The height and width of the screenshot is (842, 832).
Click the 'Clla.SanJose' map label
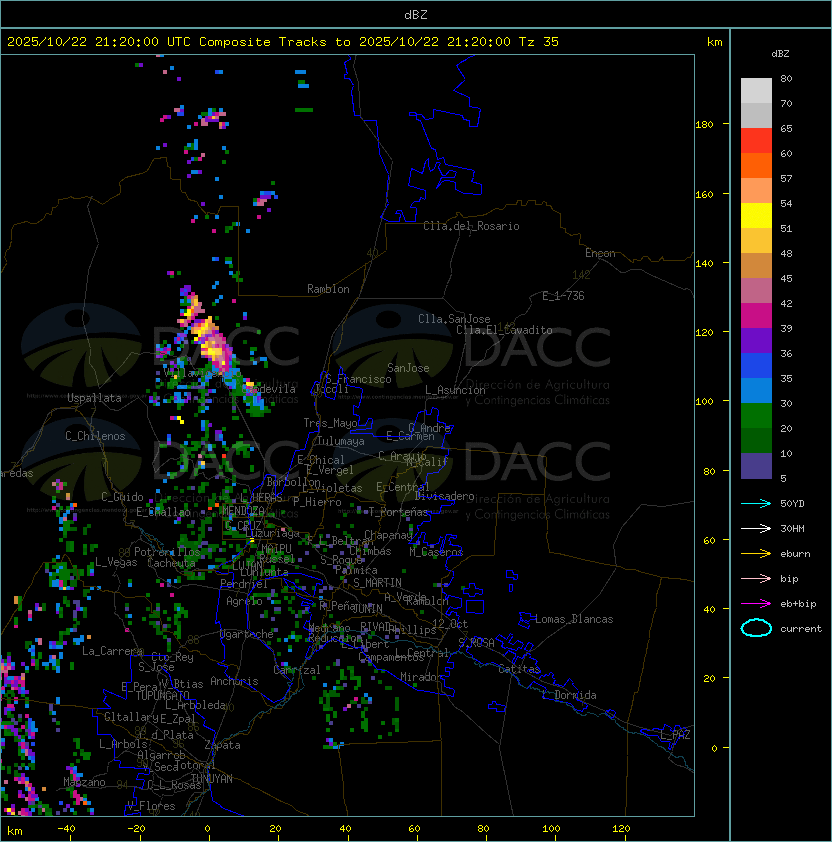point(454,319)
